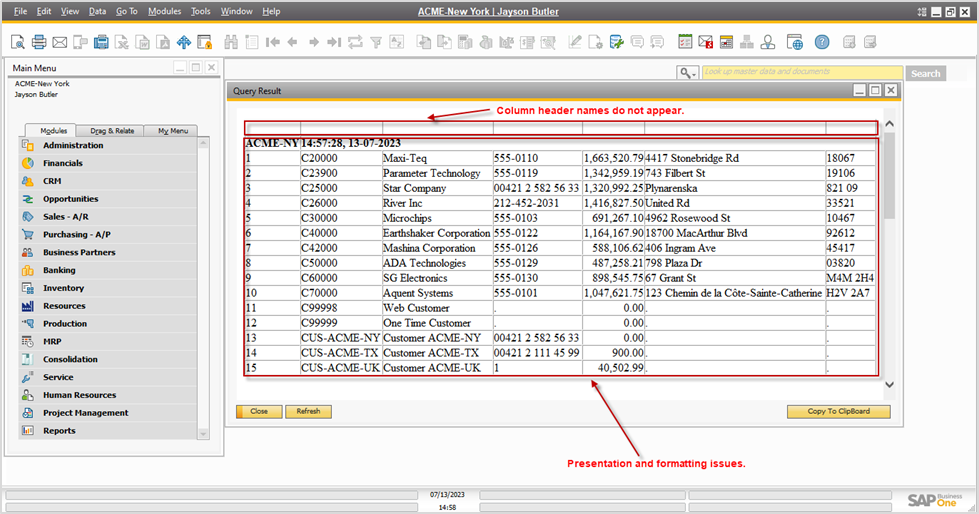Expand the Reports module
This screenshot has width=979, height=514.
(x=58, y=430)
